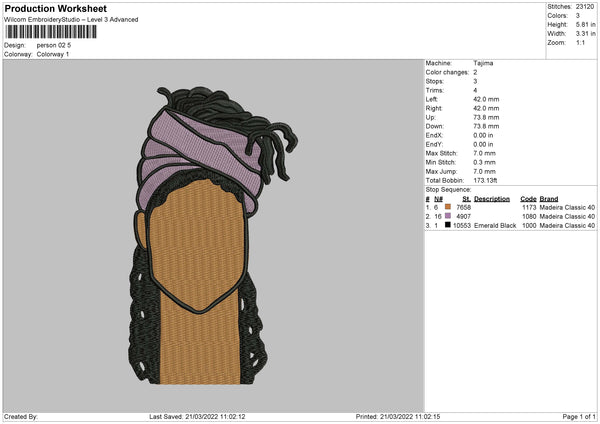Click the Width value '3.31 in'

586,34
